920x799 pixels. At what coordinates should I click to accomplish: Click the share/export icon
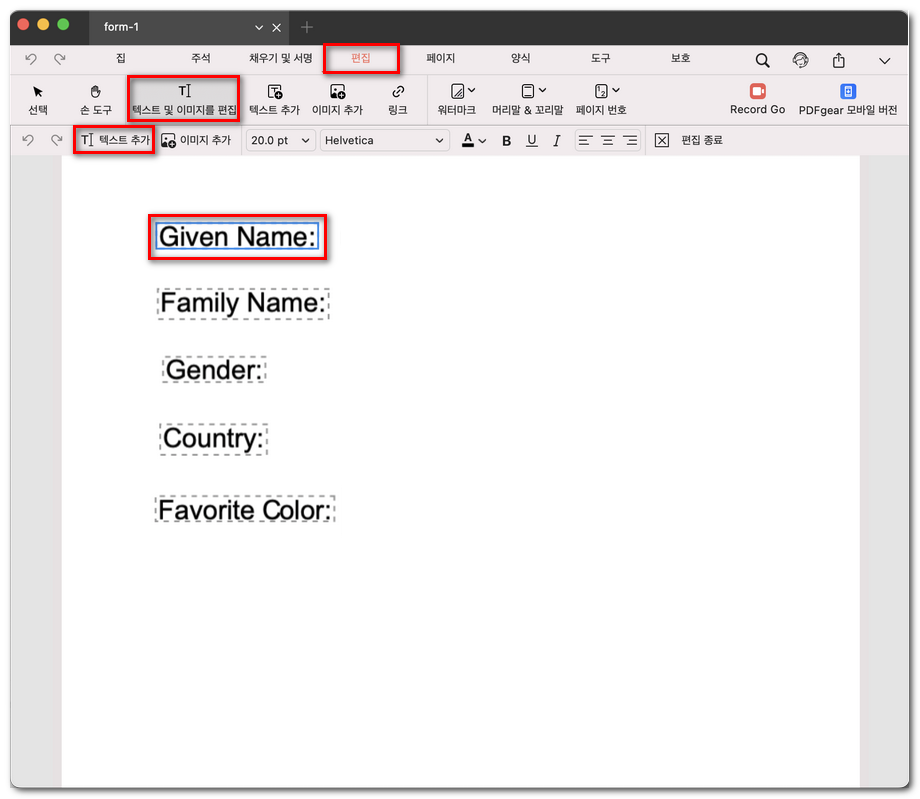[839, 60]
